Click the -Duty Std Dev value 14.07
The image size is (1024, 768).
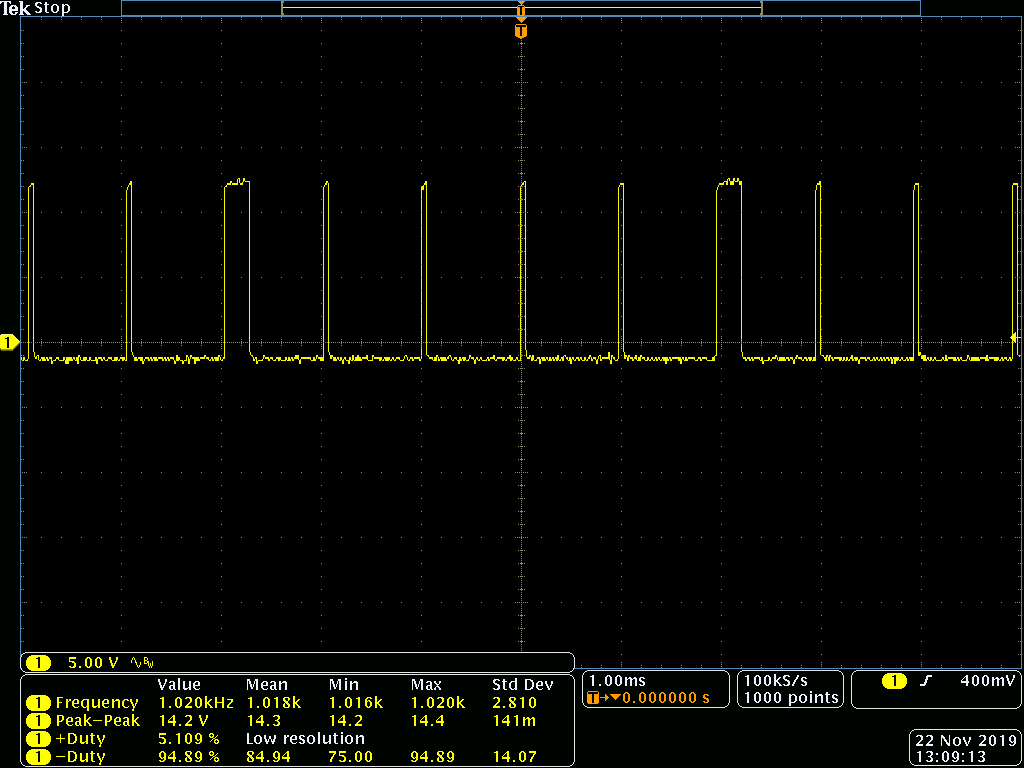514,758
